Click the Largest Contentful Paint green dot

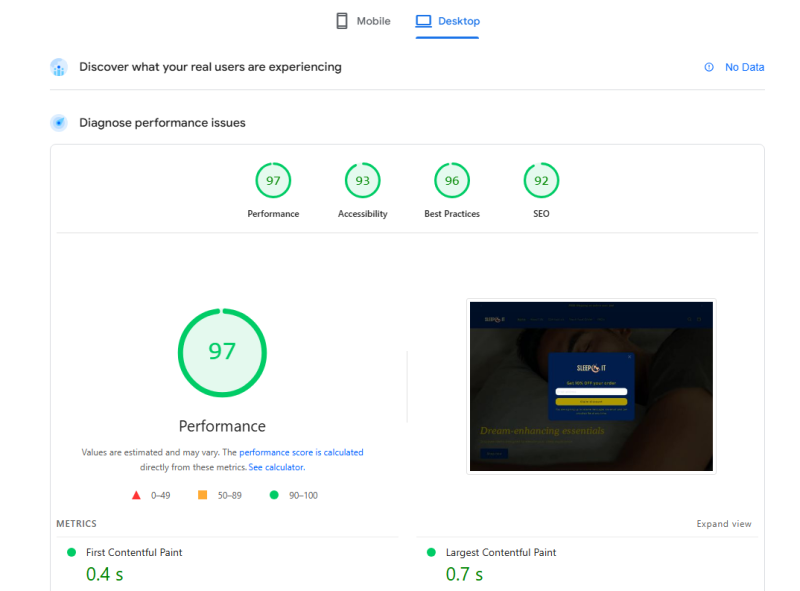[x=431, y=552]
